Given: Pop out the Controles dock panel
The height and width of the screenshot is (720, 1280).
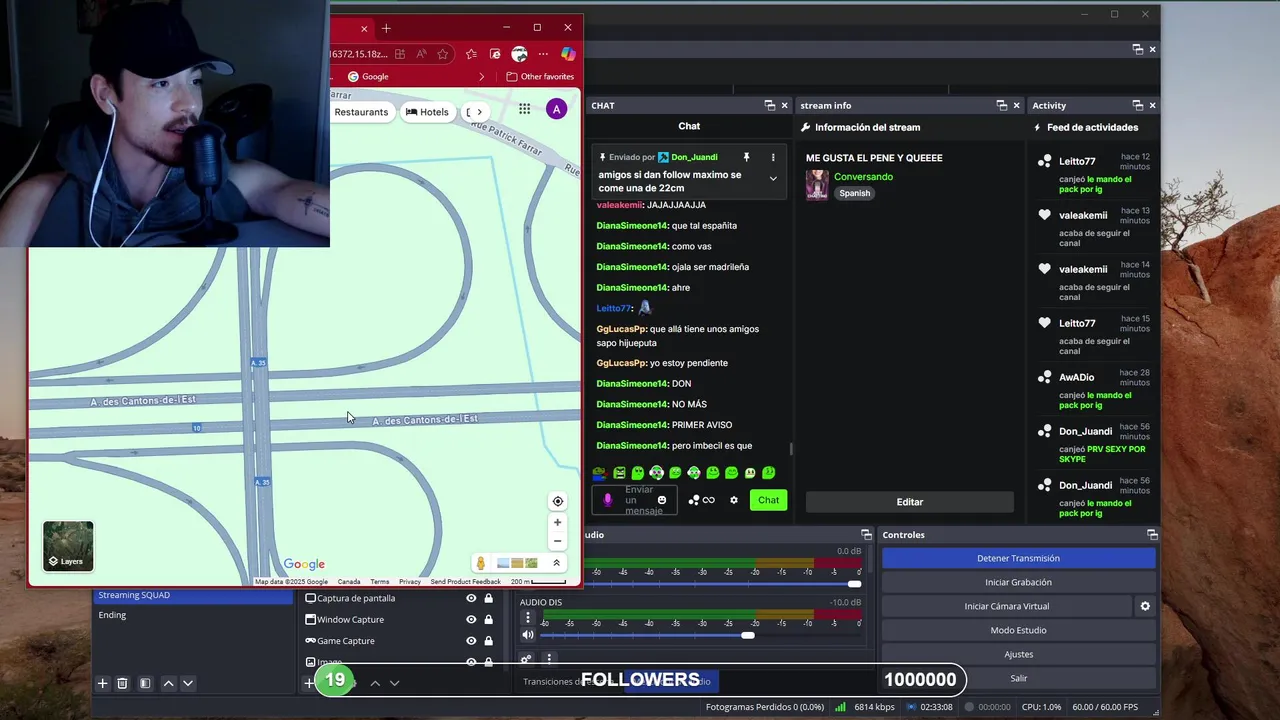Looking at the screenshot, I should [1152, 535].
